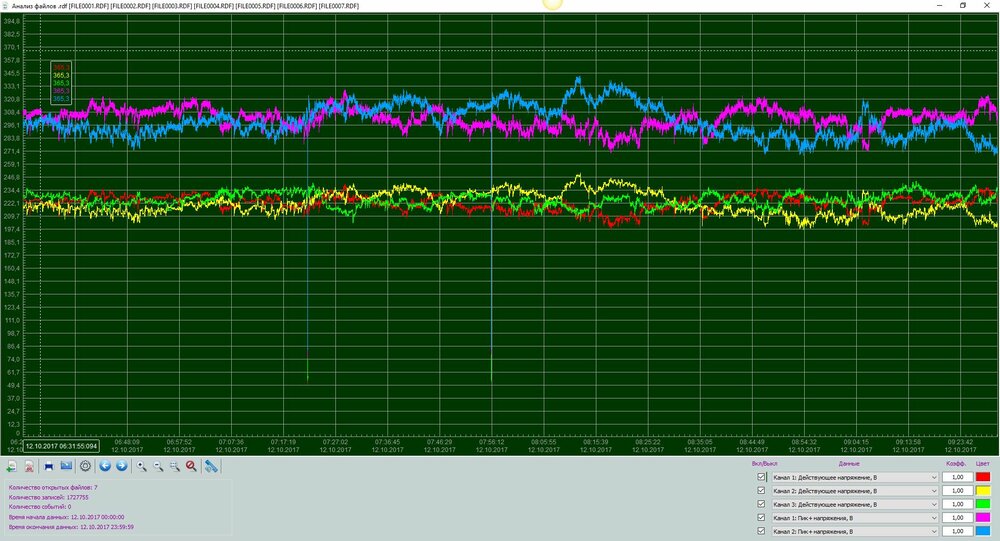Go back with blue left arrow
This screenshot has height=541, width=1000.
coord(105,466)
